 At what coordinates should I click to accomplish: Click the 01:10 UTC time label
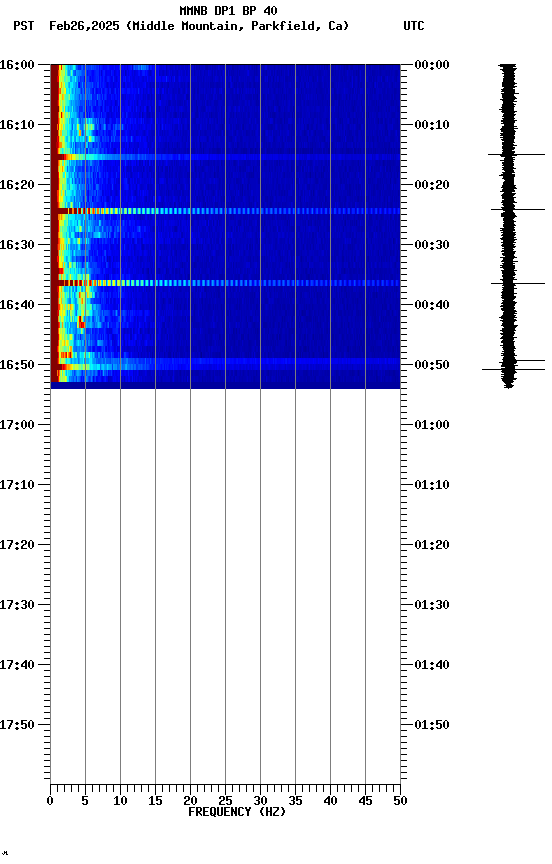(x=432, y=485)
